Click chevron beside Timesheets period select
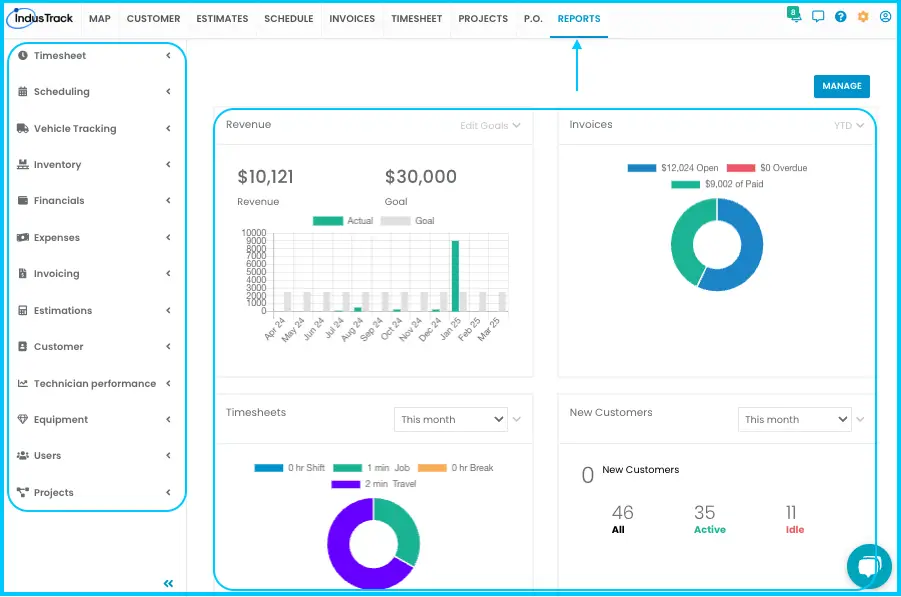The width and height of the screenshot is (901, 597). pyautogui.click(x=517, y=419)
